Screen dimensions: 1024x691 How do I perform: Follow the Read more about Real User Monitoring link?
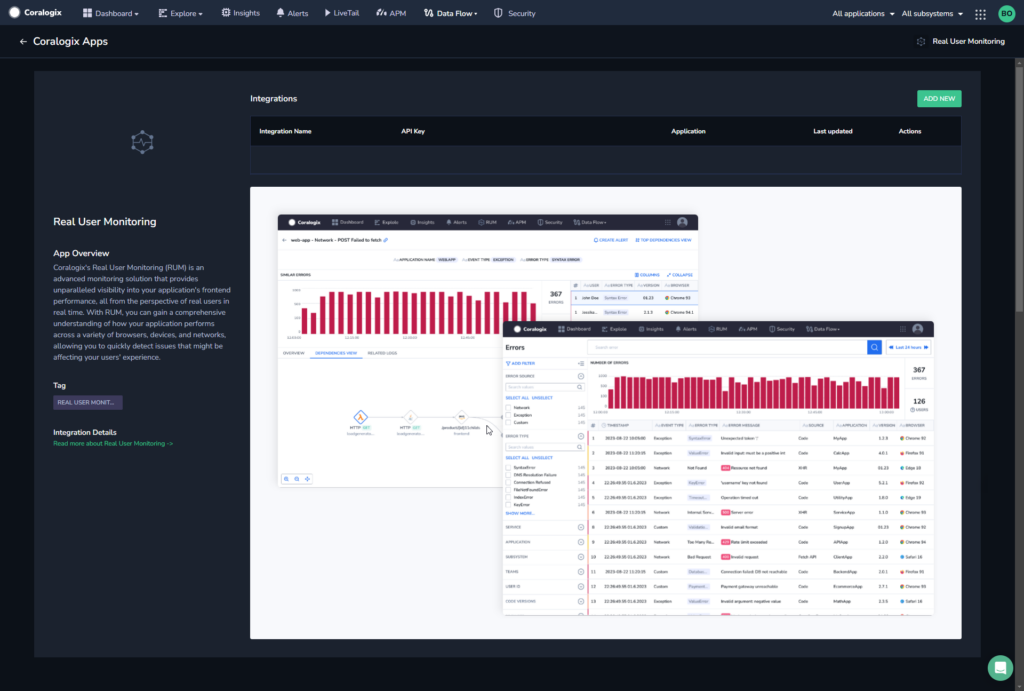coord(113,443)
